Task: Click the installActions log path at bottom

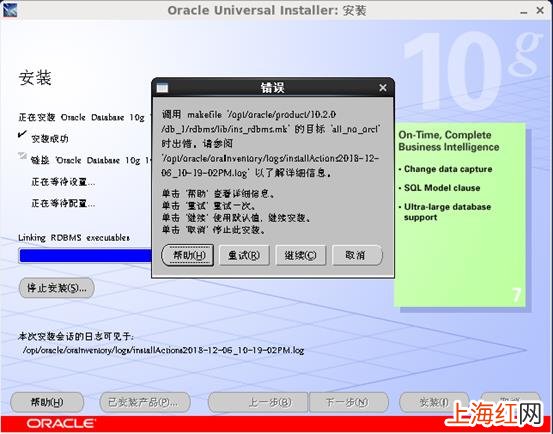Action: pos(163,350)
